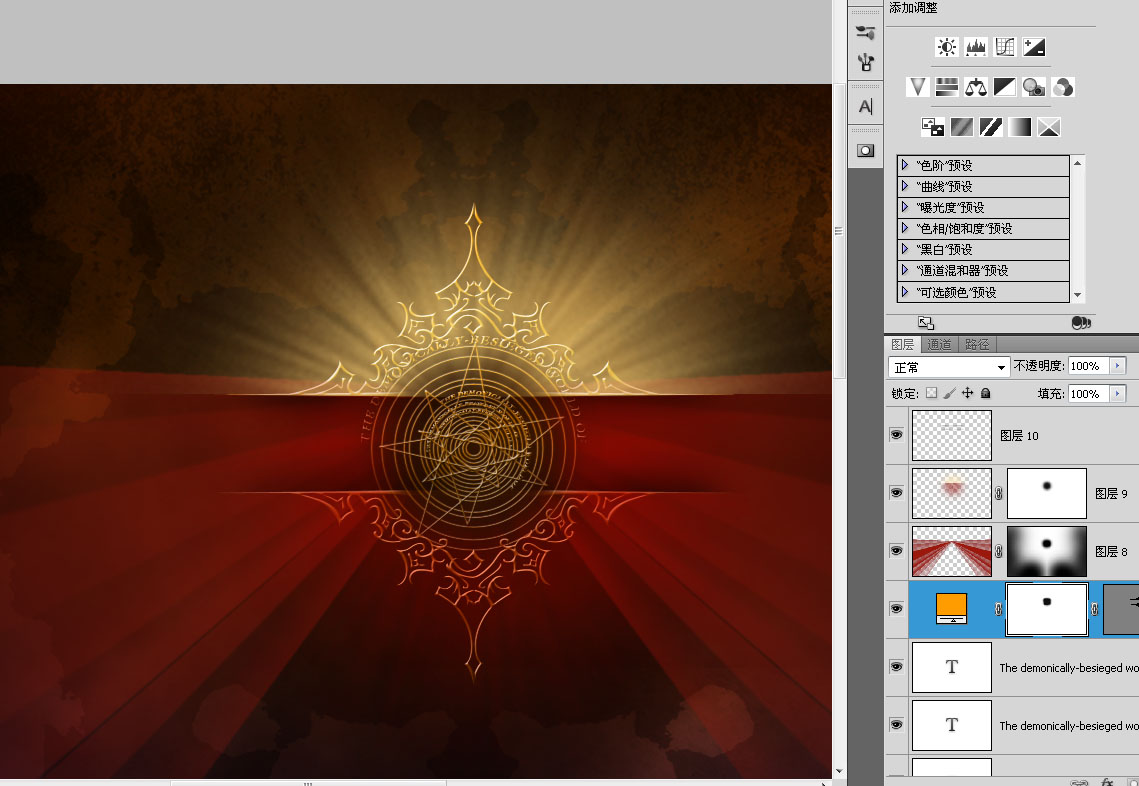The image size is (1139, 786).
Task: Toggle the lock transparent pixels option
Action: [x=931, y=394]
